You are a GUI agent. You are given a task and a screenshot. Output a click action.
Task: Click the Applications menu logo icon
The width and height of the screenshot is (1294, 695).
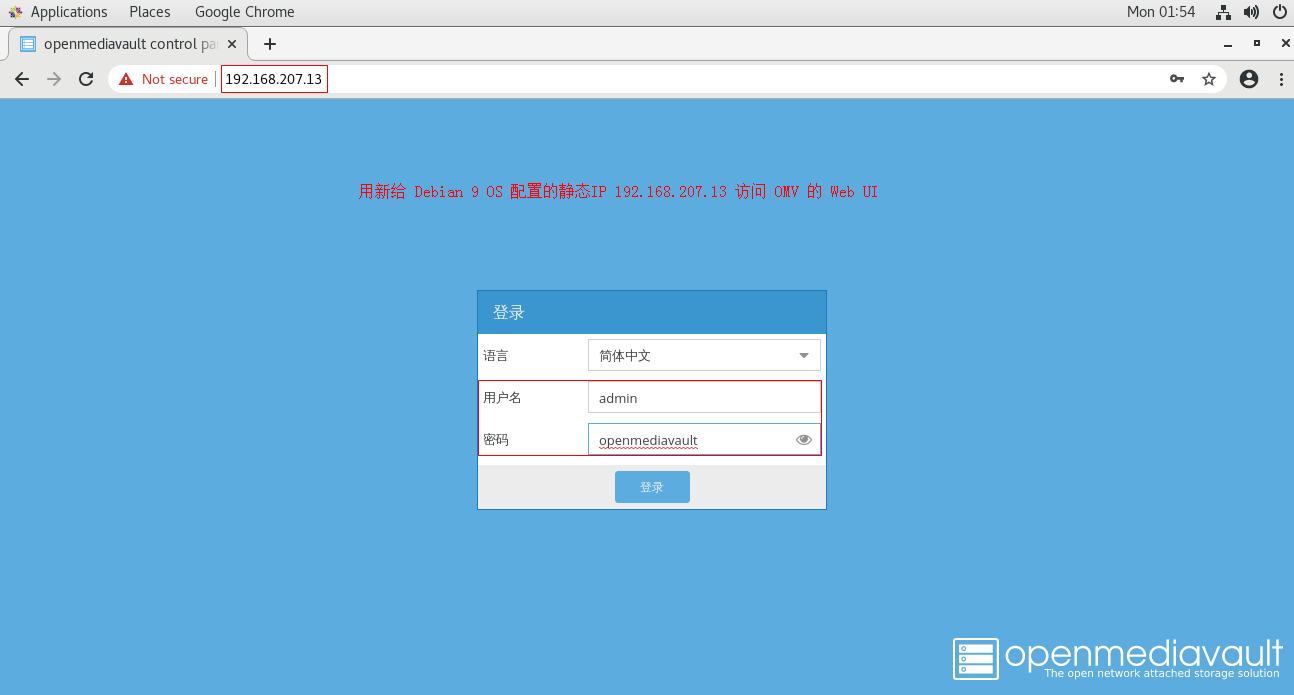tap(15, 12)
